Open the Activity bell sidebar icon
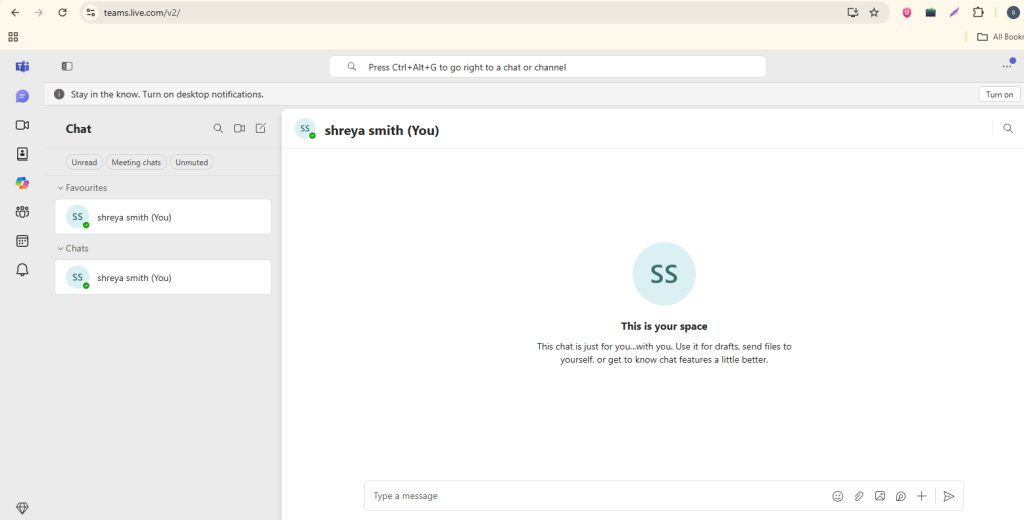The width and height of the screenshot is (1024, 520). coord(22,270)
